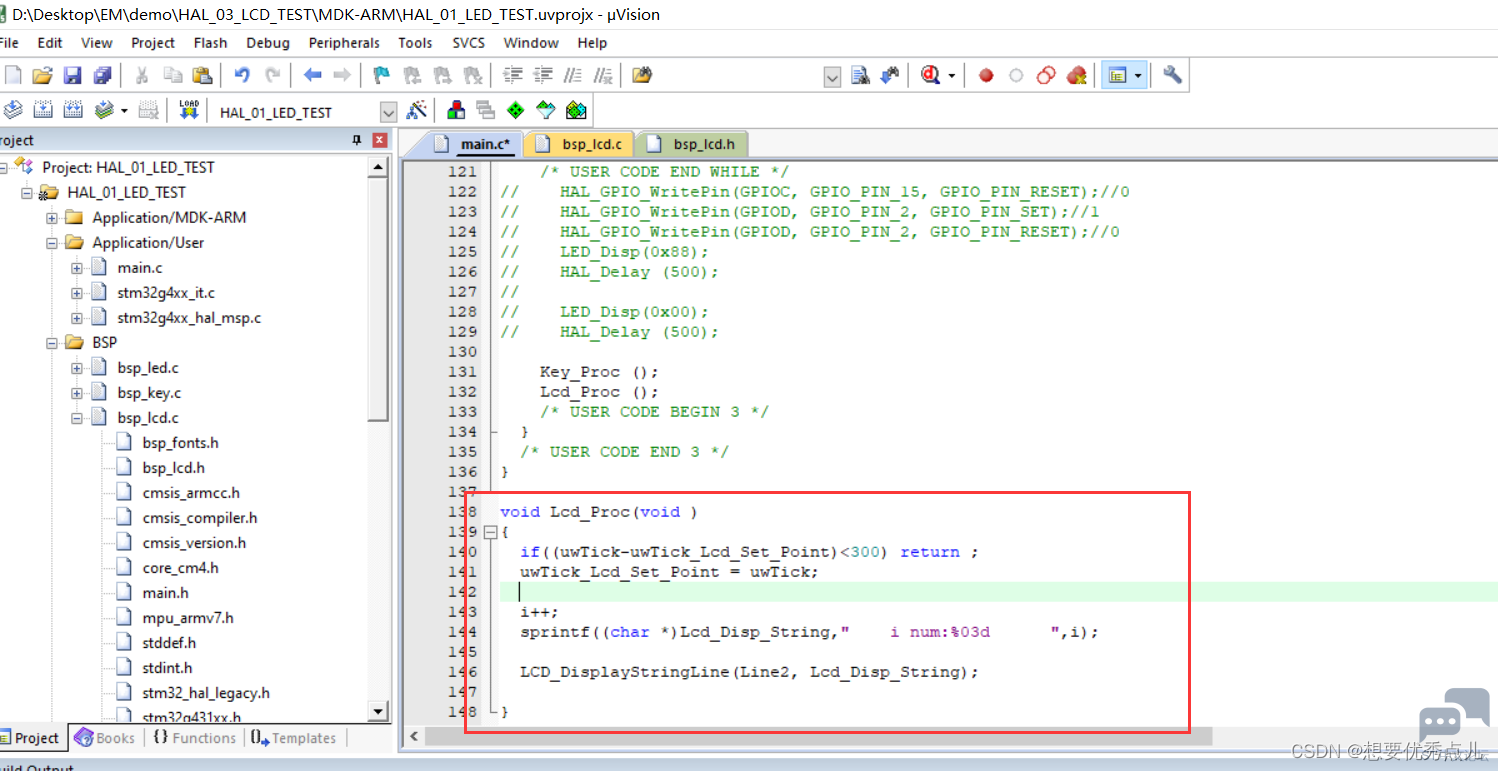Insert a breakpoint with the red dot icon
This screenshot has width=1498, height=771.
click(986, 75)
